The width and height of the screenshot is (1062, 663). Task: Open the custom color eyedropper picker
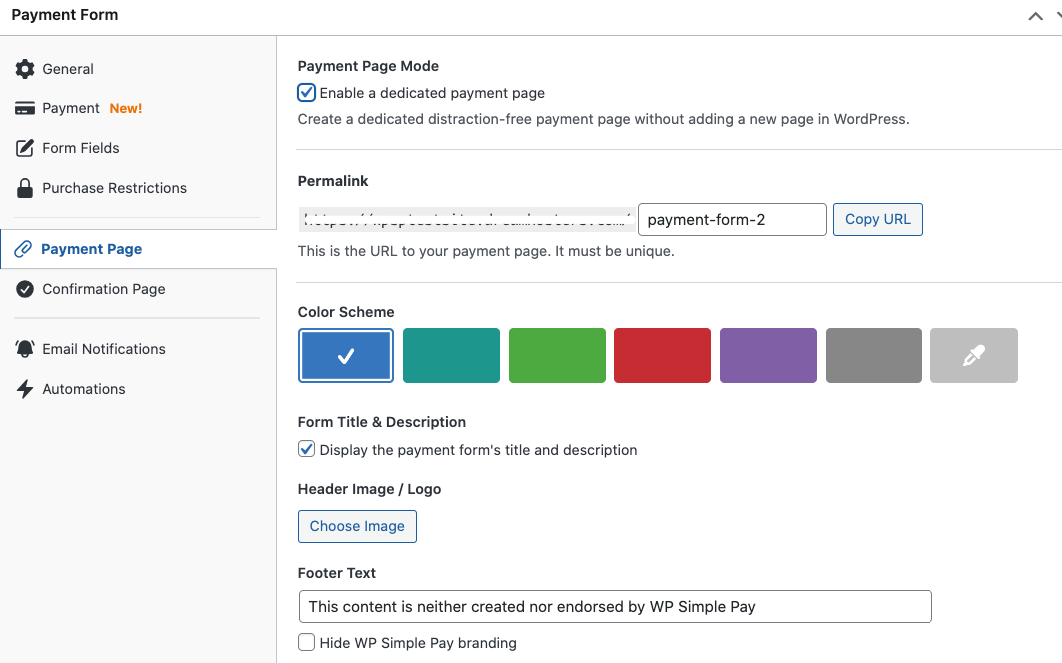click(973, 356)
